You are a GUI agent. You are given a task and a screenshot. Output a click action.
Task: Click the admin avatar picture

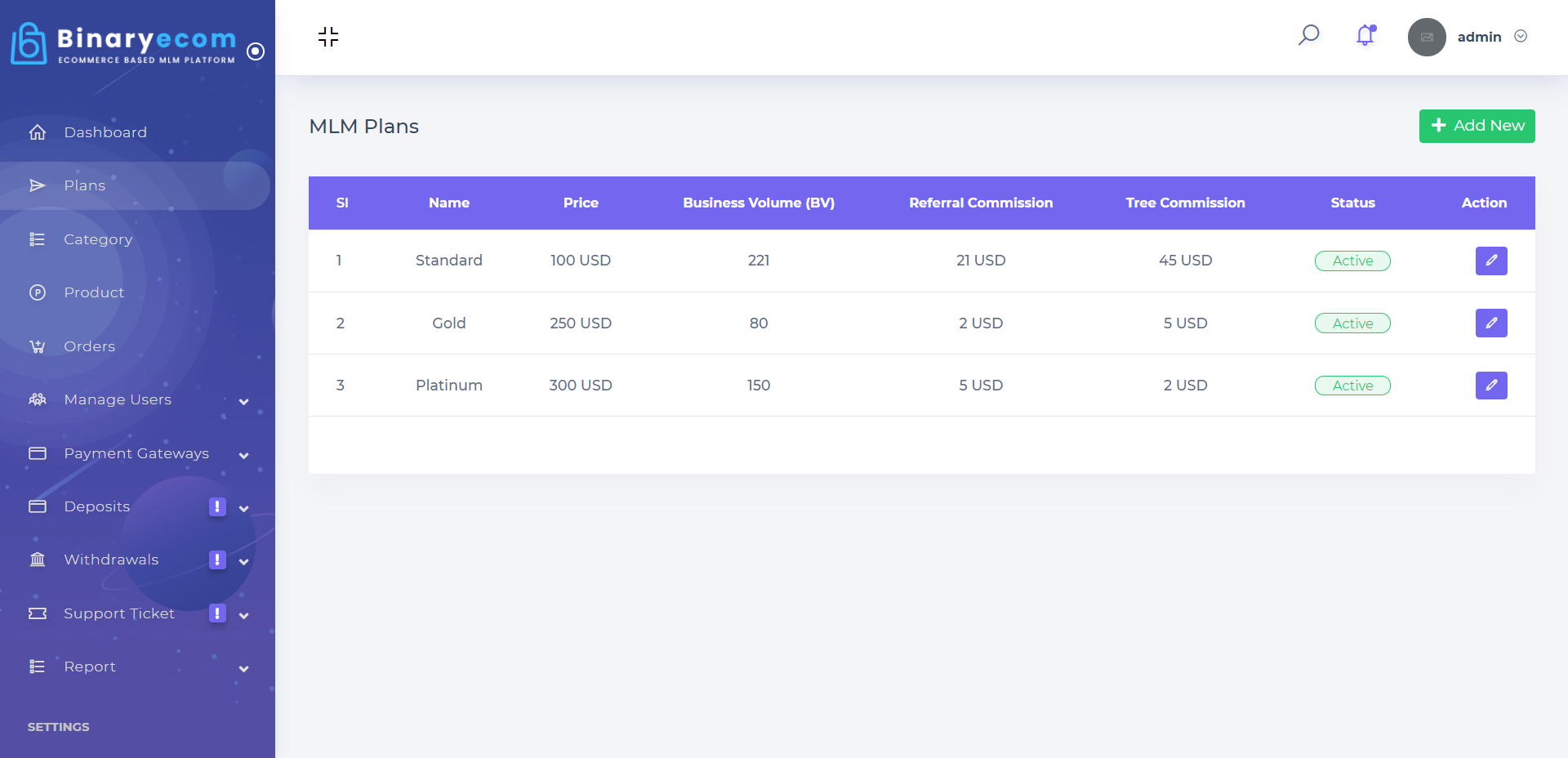pos(1426,37)
